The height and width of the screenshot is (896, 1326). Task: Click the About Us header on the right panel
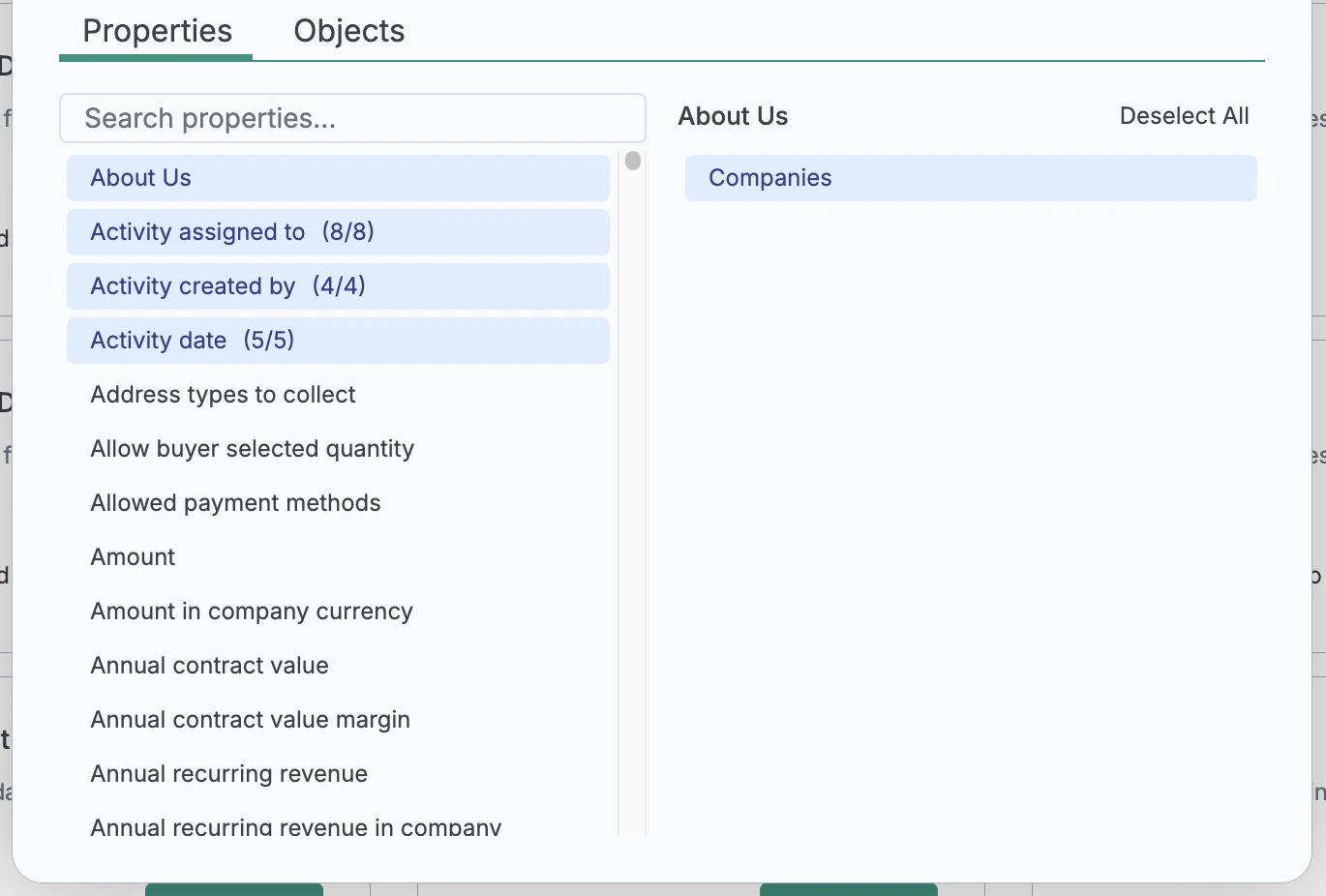(x=733, y=115)
